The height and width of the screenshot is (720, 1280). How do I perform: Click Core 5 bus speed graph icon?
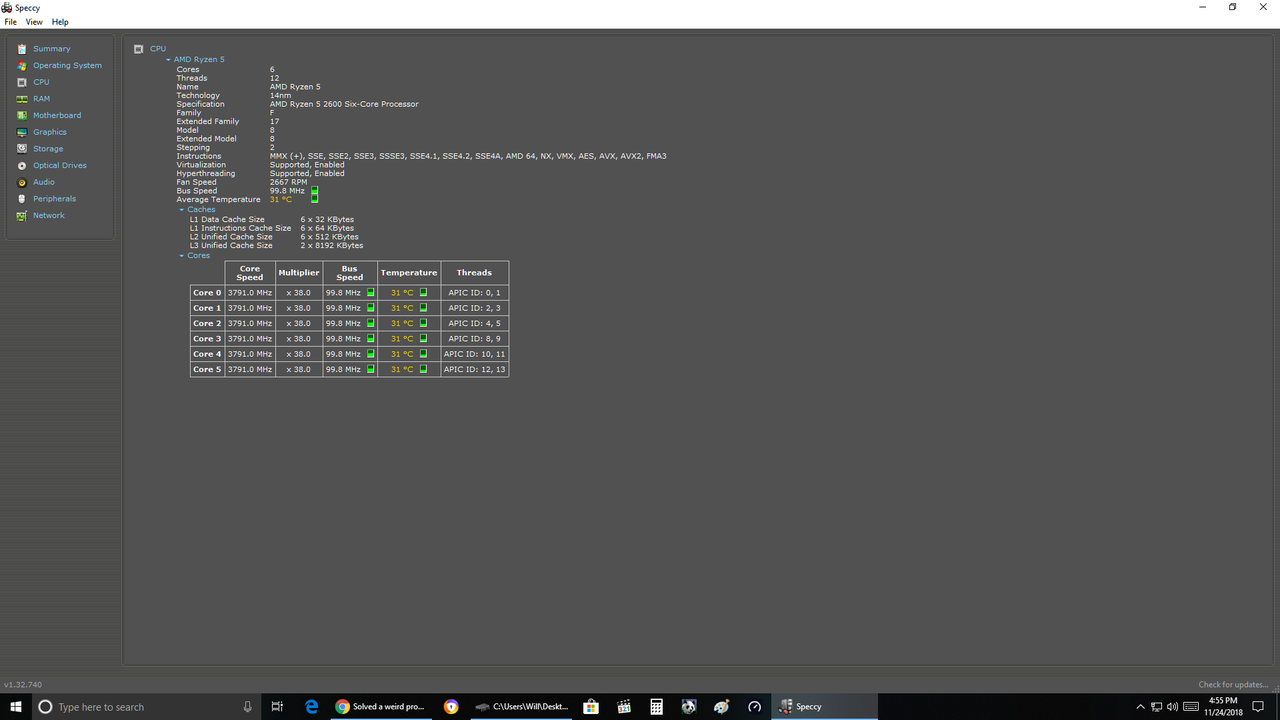point(370,369)
